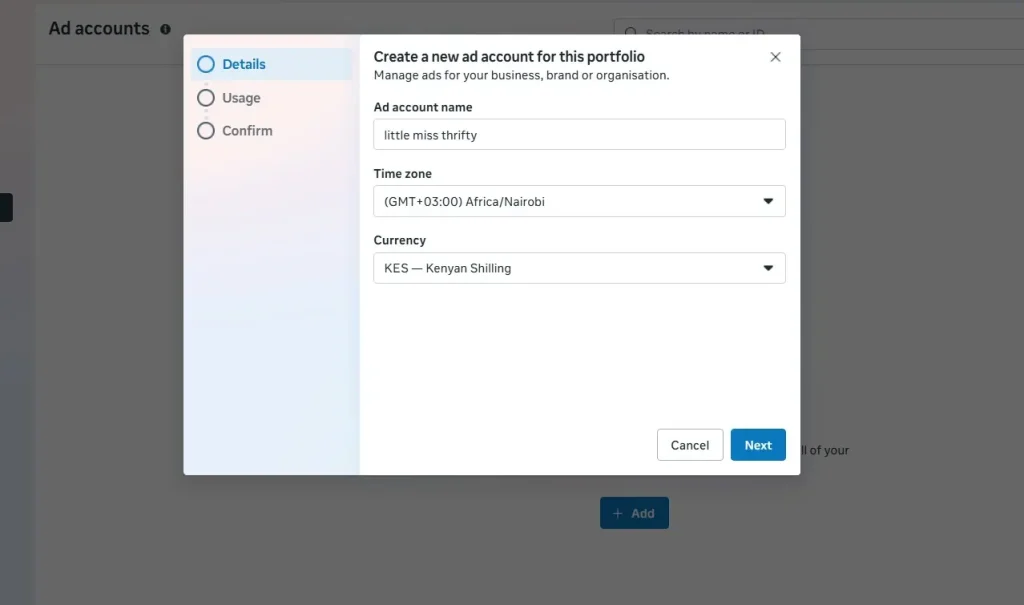This screenshot has width=1024, height=605.
Task: Open the Time zone dropdown
Action: click(579, 201)
